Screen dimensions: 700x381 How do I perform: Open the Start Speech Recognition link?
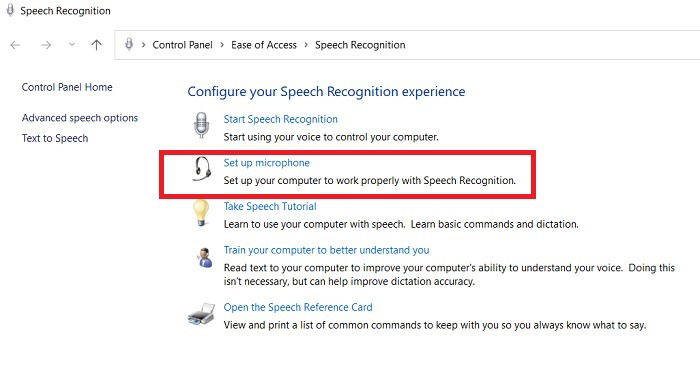pyautogui.click(x=280, y=119)
